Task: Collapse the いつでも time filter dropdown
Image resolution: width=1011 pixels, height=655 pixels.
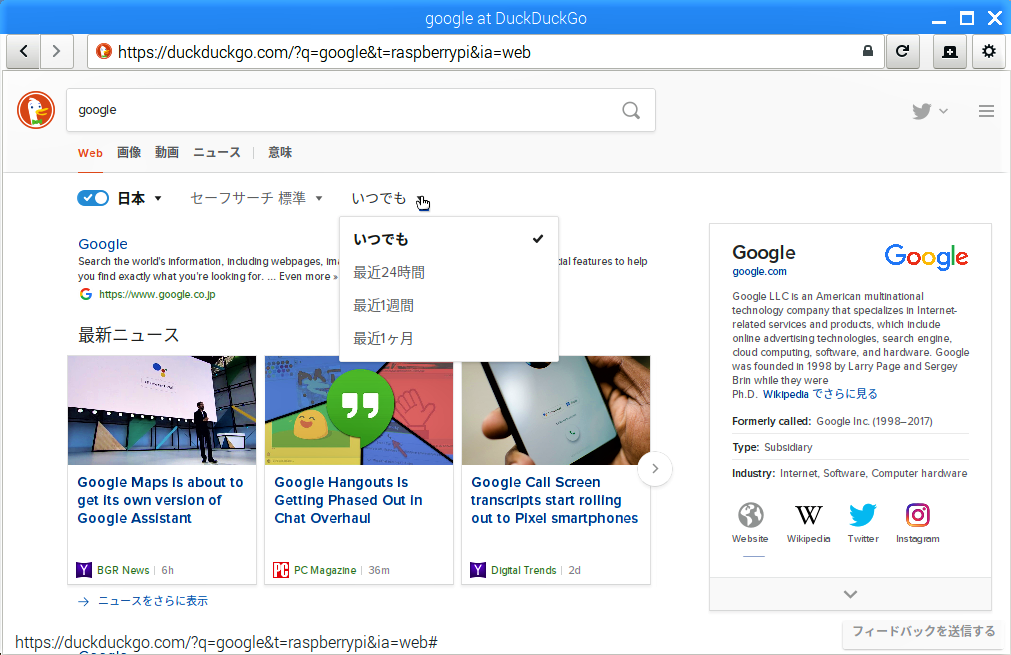Action: click(388, 199)
